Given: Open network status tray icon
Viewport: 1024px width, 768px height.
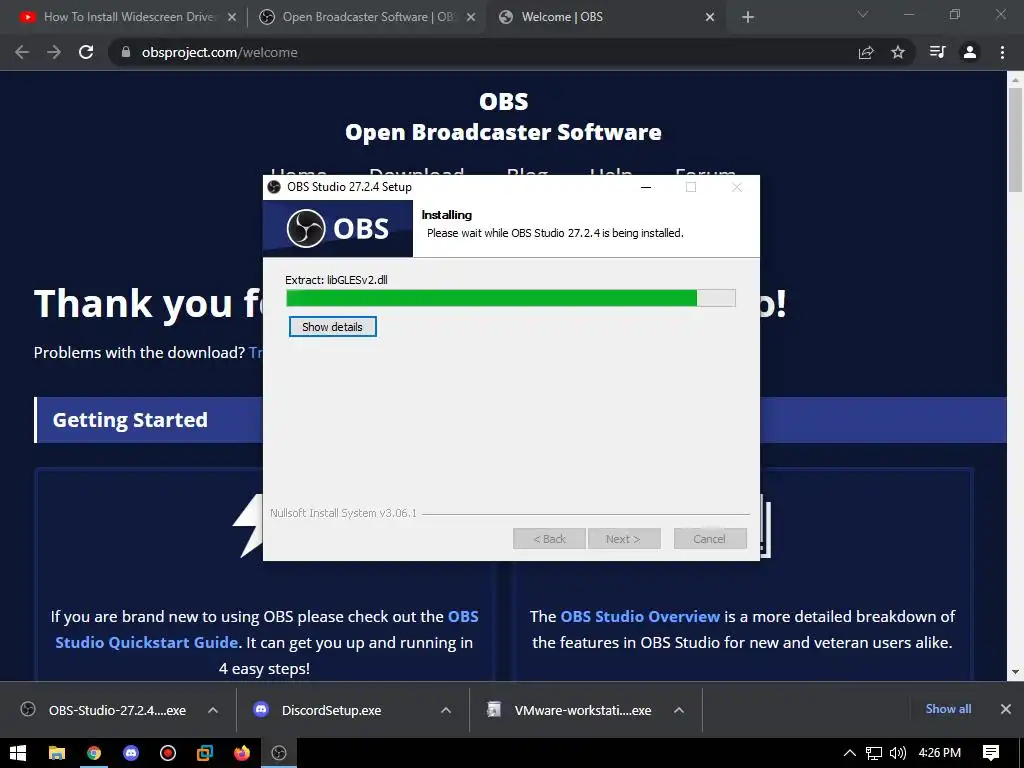Looking at the screenshot, I should [874, 753].
